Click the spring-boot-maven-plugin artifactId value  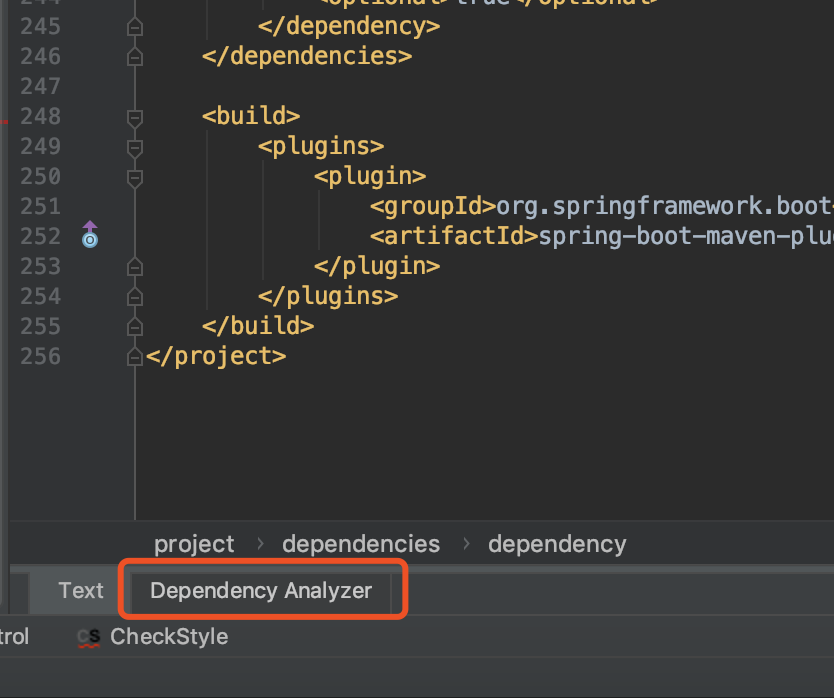(686, 236)
